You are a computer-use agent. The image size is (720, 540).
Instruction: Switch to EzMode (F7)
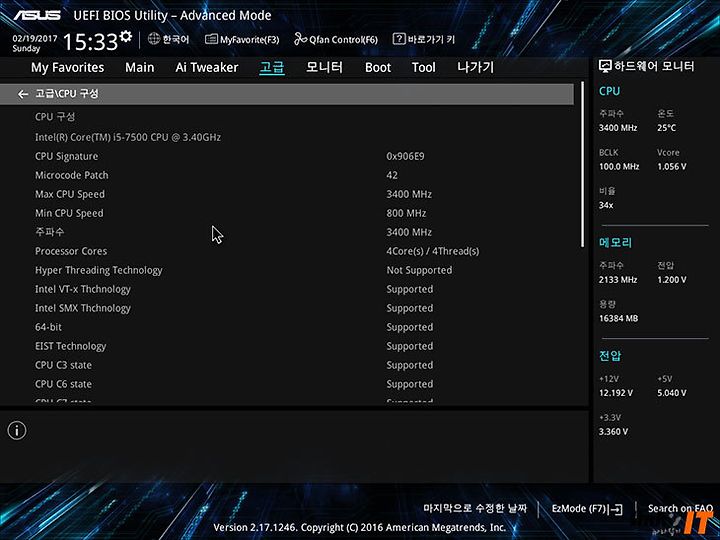pyautogui.click(x=587, y=509)
